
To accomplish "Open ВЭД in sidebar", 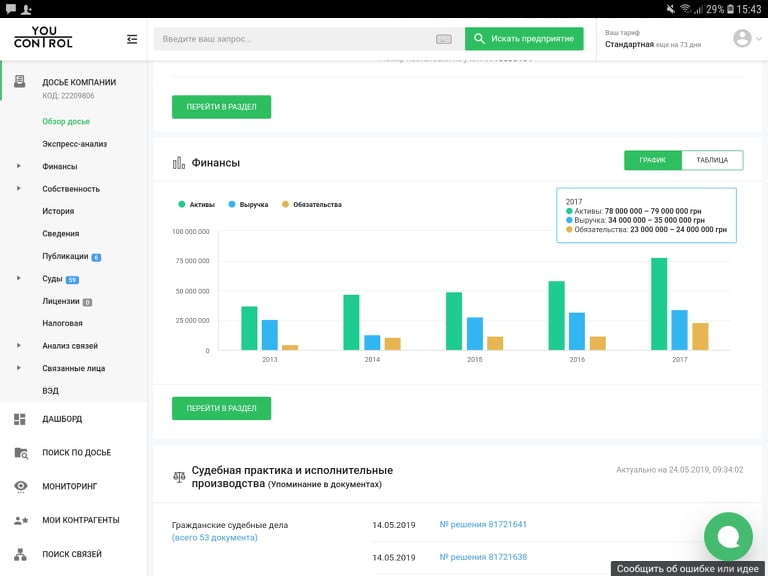I will [x=50, y=391].
